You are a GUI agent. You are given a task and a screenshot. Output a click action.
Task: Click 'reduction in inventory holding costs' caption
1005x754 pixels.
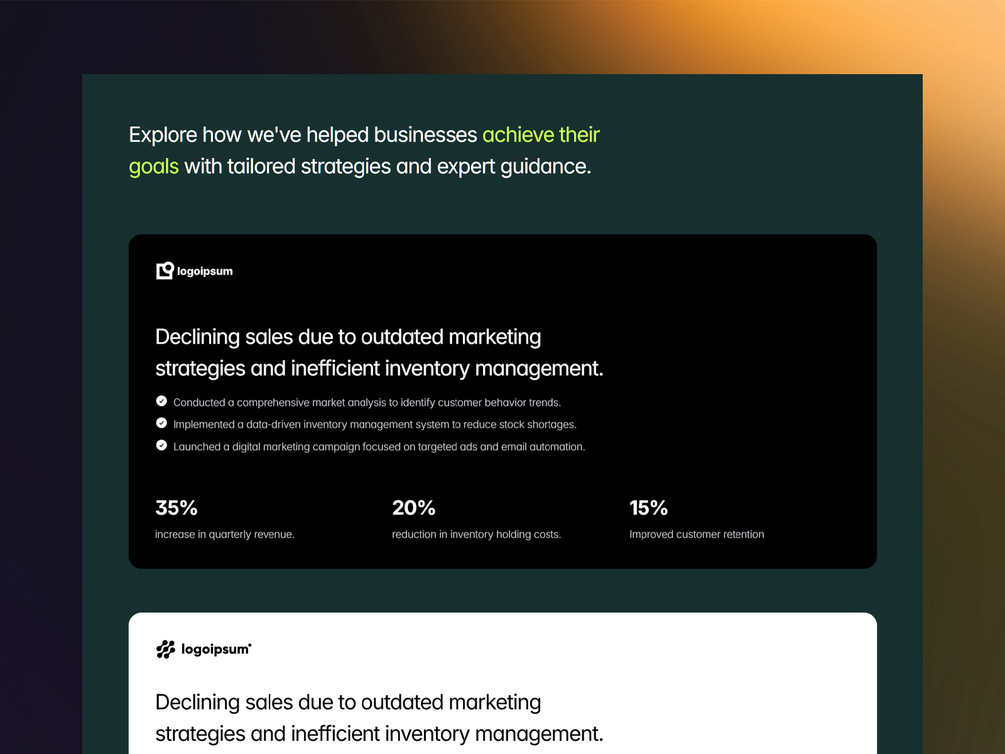pos(476,534)
